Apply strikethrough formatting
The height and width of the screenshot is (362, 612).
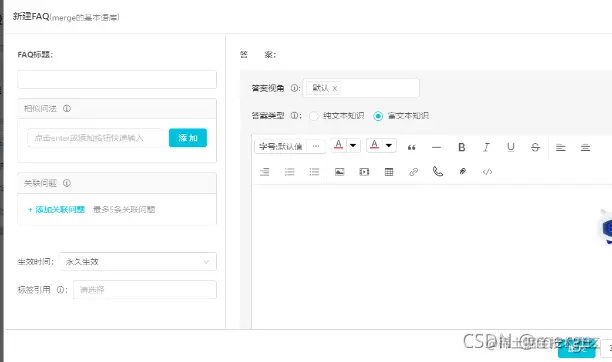536,147
